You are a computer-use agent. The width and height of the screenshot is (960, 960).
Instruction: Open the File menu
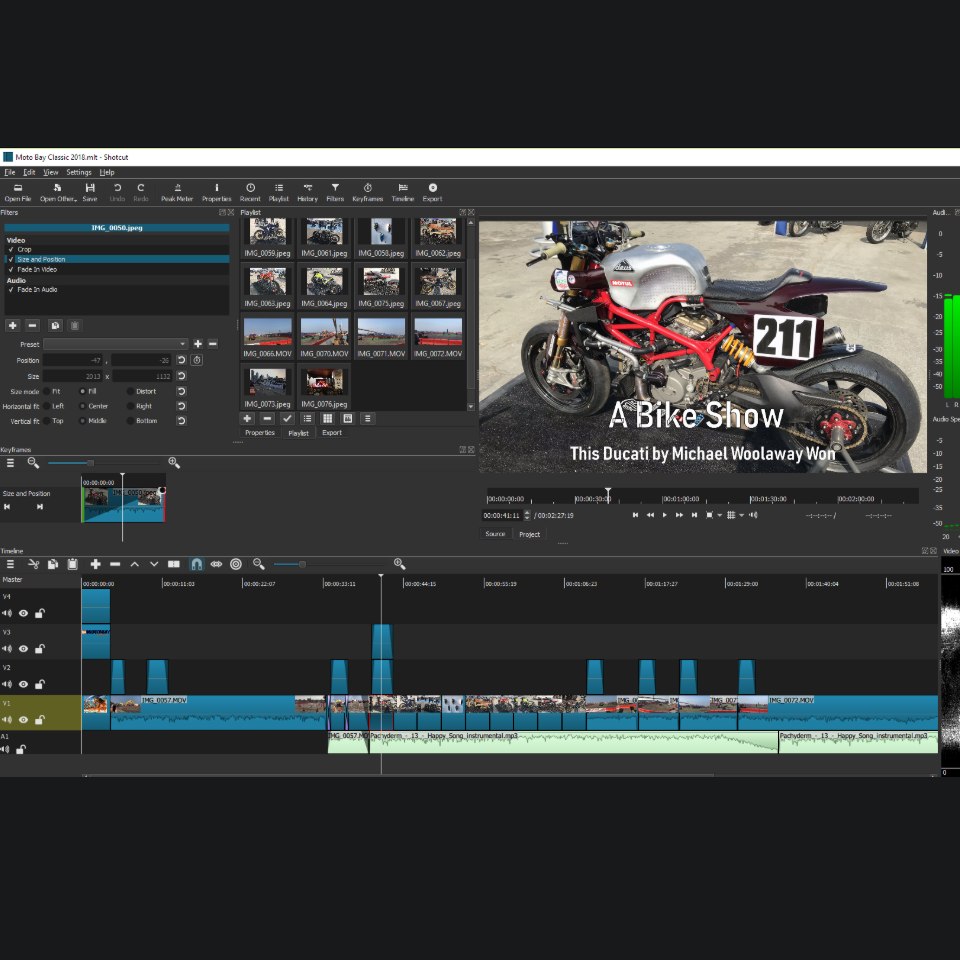pos(10,172)
